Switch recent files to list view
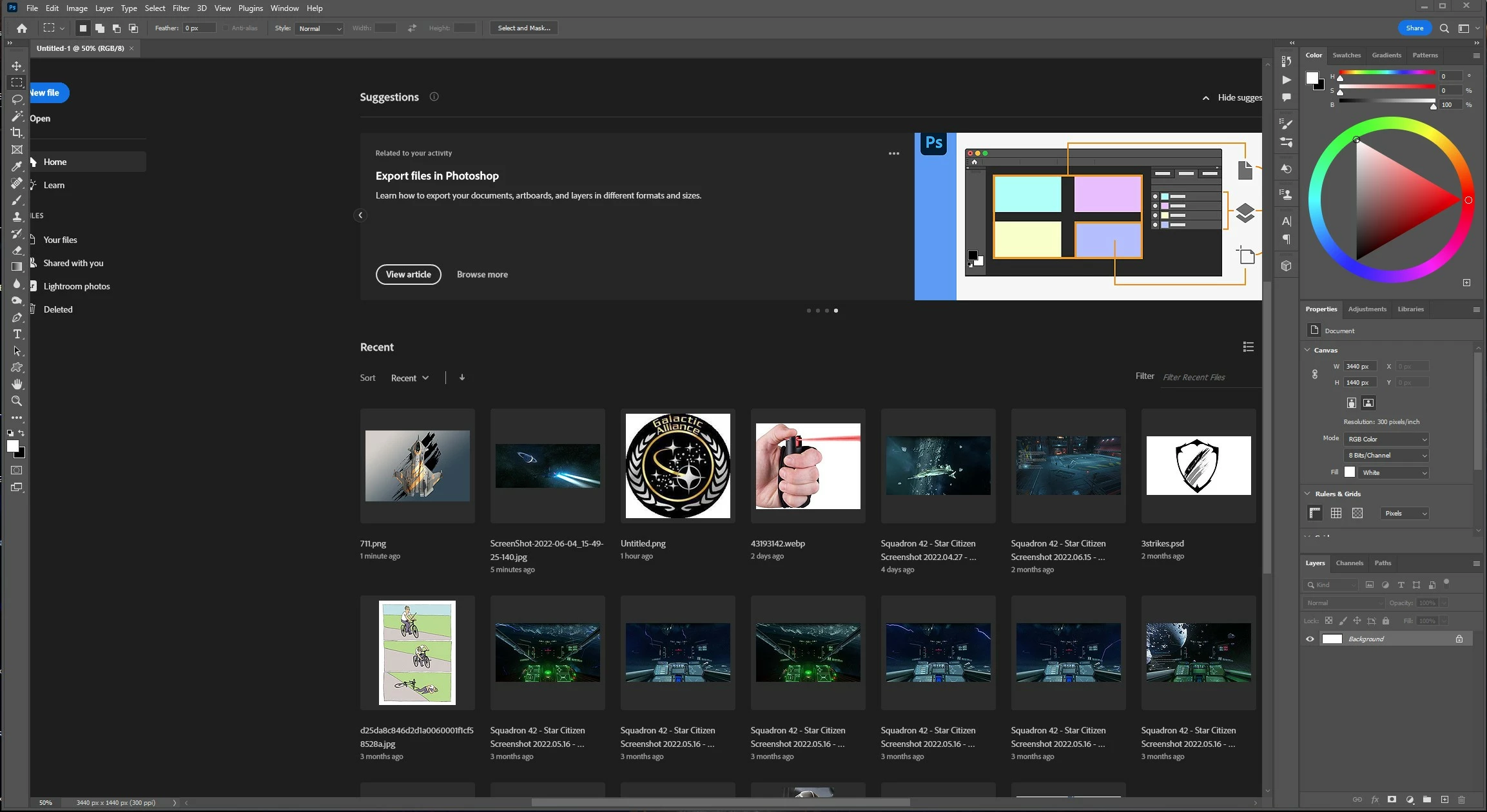This screenshot has width=1487, height=812. 1248,347
